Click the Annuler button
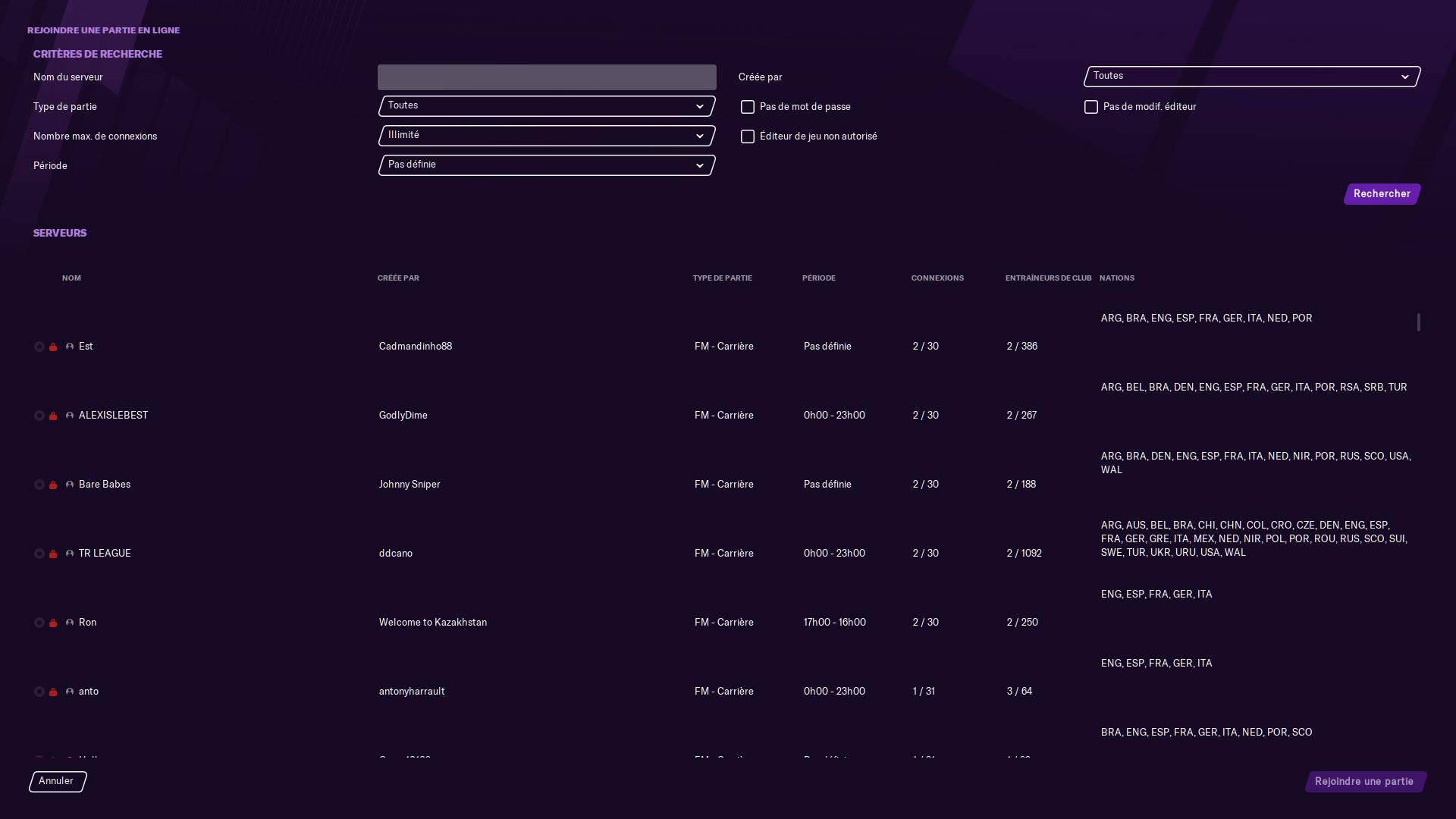This screenshot has height=819, width=1456. point(57,781)
